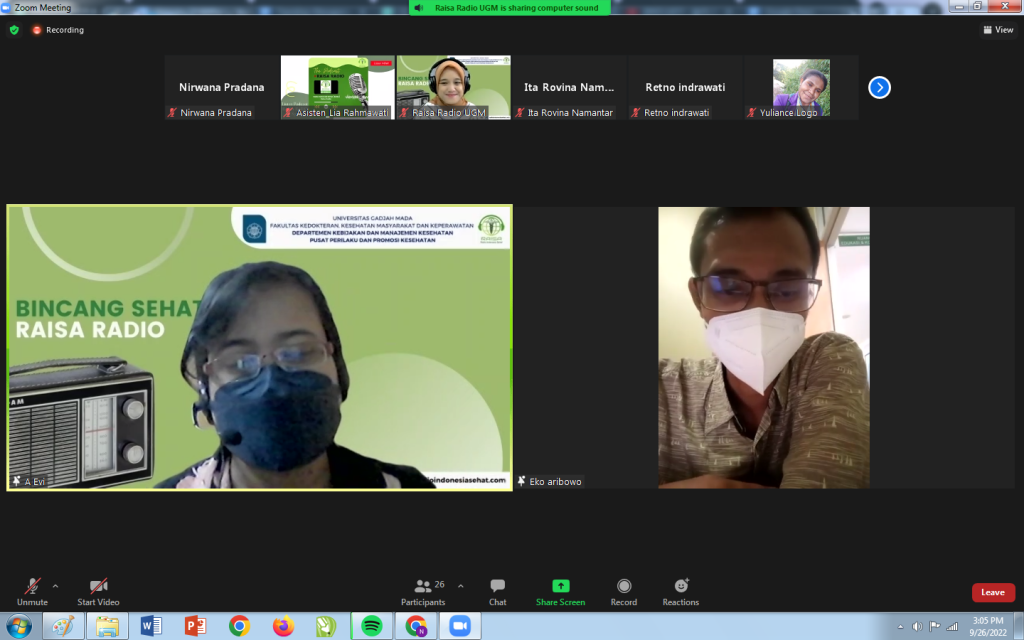Leave the meeting

993,592
